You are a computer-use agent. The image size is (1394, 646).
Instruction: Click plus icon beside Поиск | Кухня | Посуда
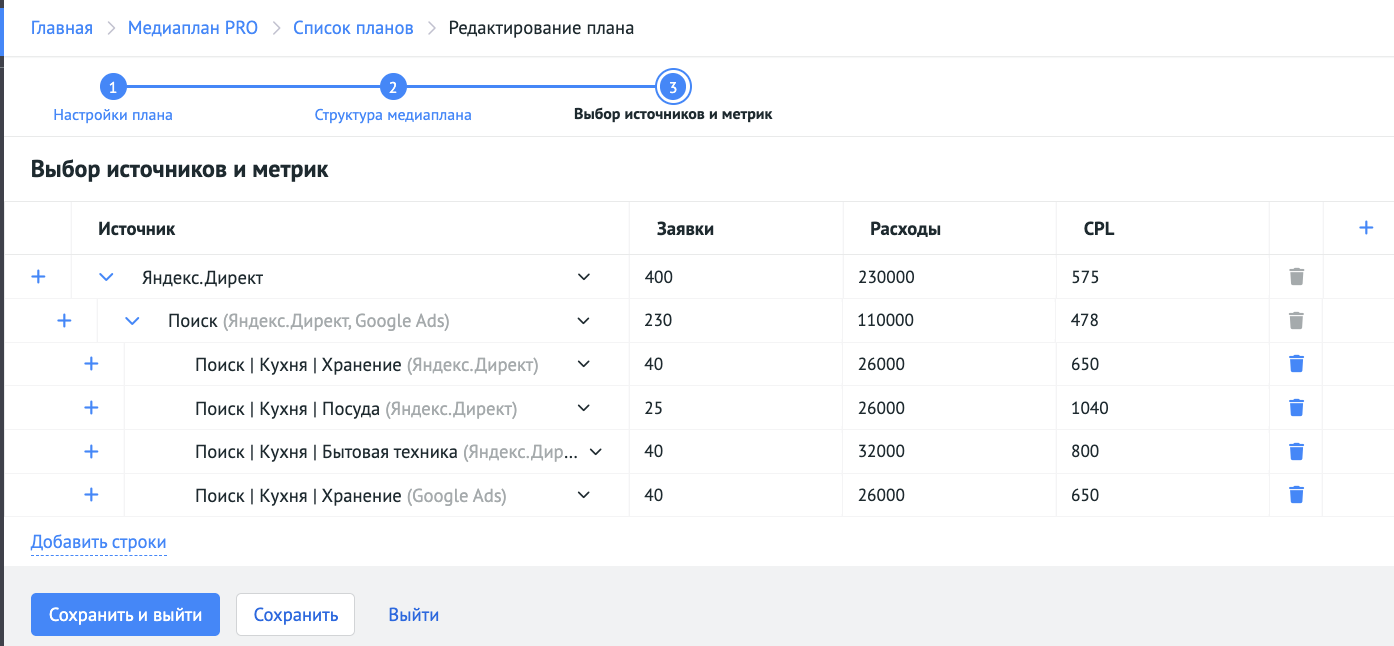pos(91,408)
